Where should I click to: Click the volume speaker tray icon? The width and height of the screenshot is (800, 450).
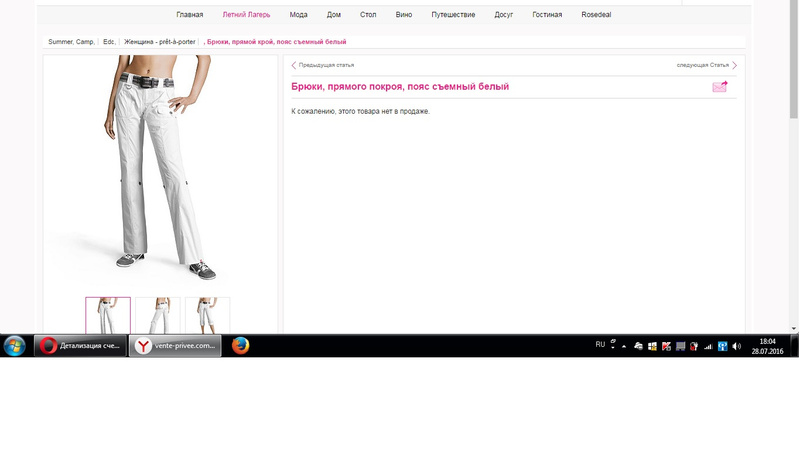736,346
